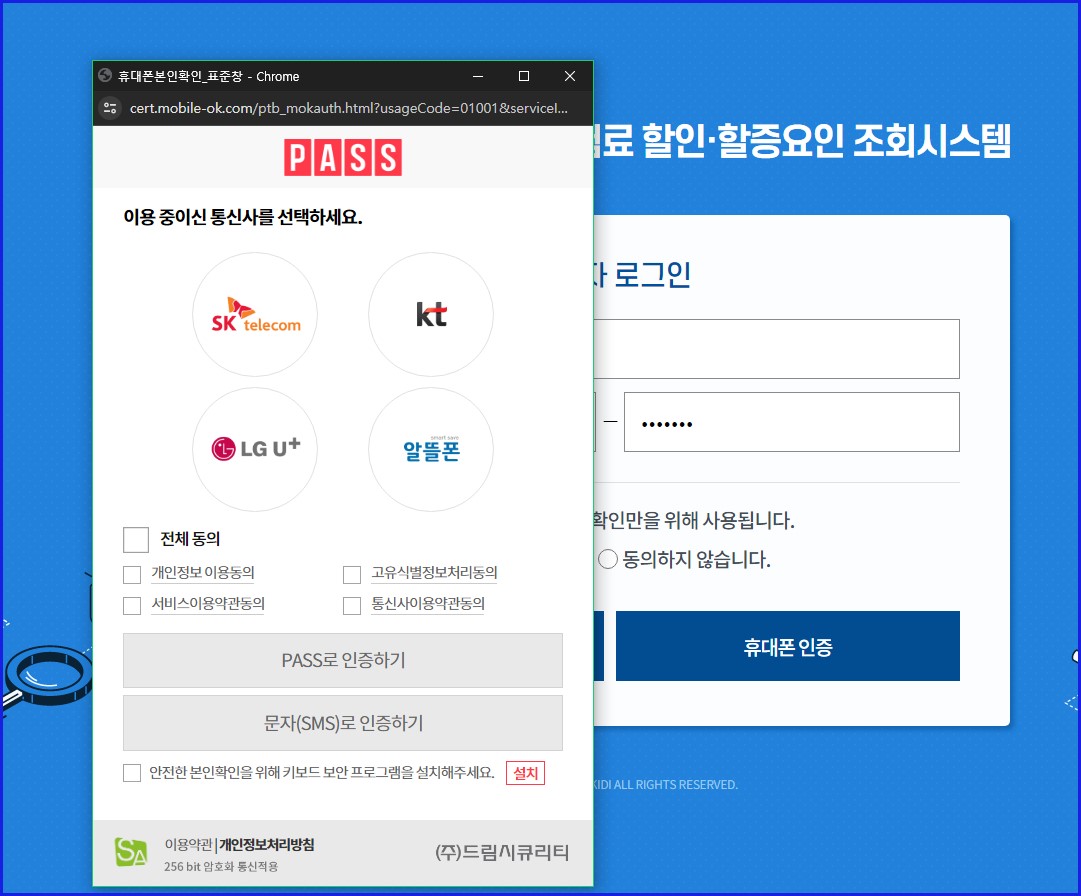Check the 전체 동의 checkbox
1081x896 pixels.
pyautogui.click(x=136, y=540)
